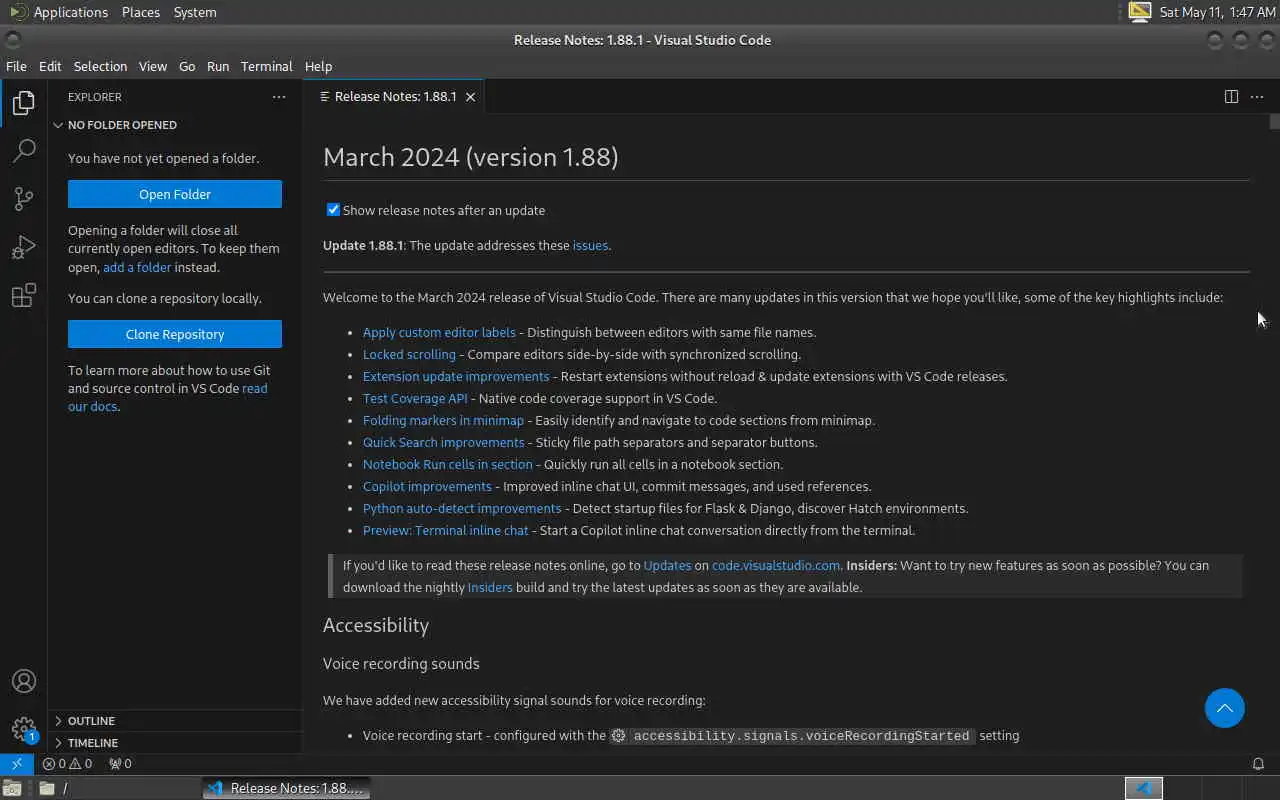Open the Source Control view icon

[24, 199]
